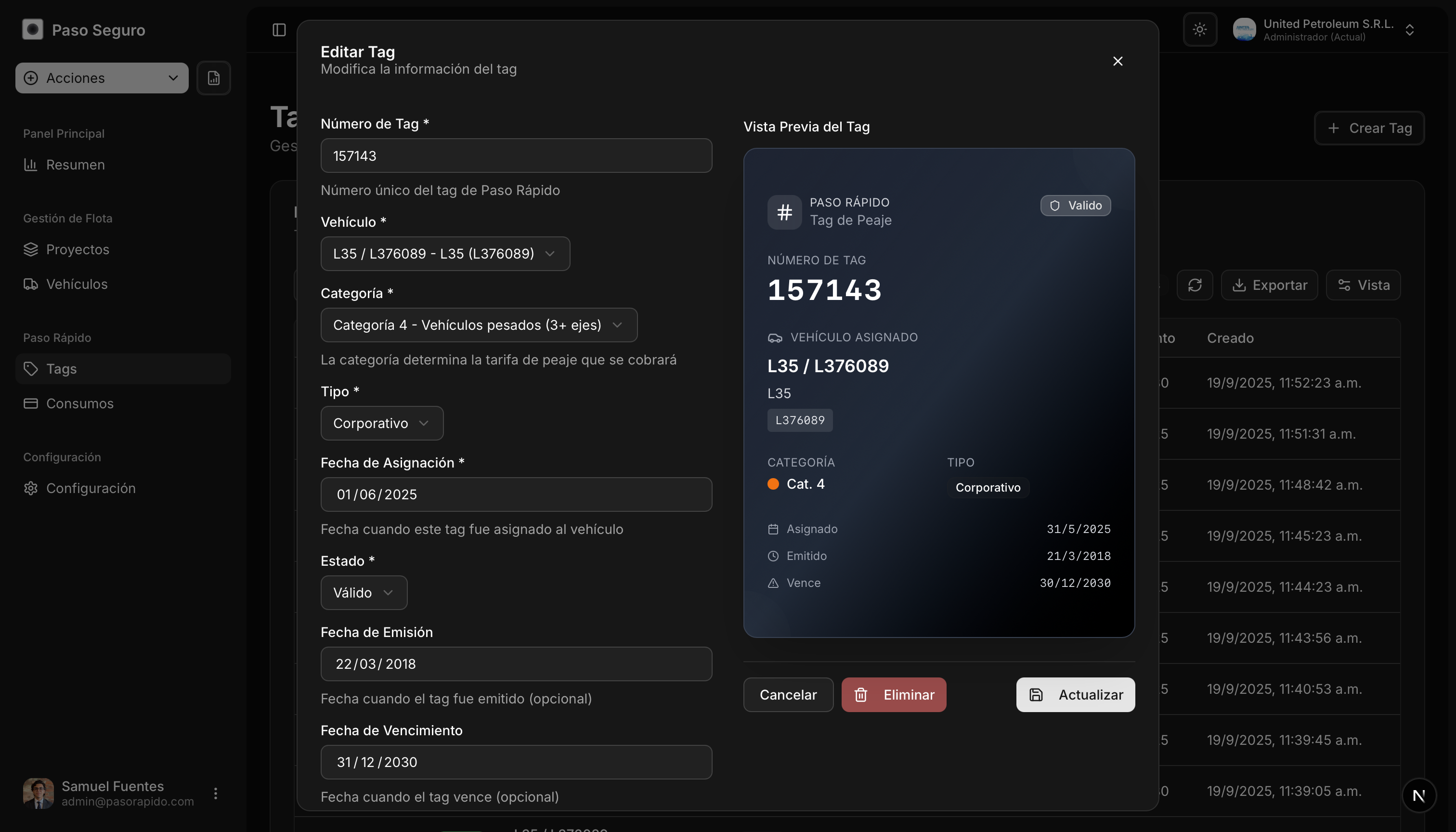Open the Acciones menu

[x=101, y=78]
